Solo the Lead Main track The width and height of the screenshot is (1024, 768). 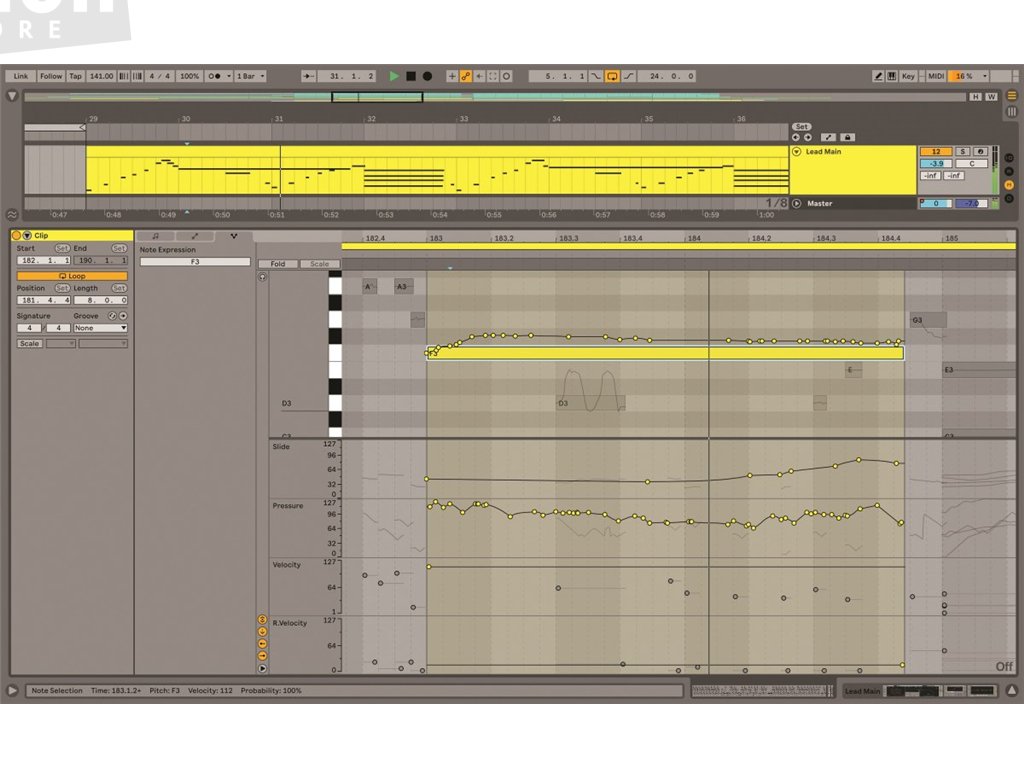tap(962, 151)
